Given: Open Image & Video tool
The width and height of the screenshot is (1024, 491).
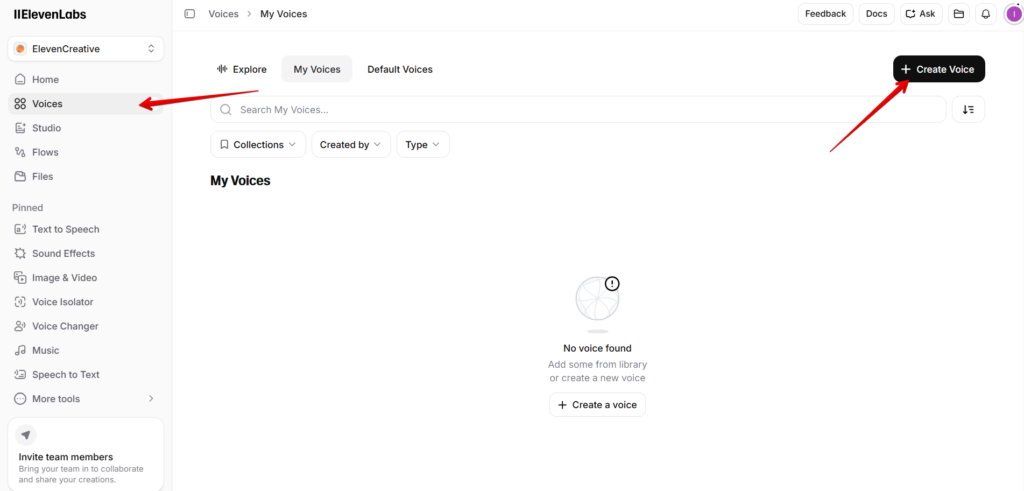Looking at the screenshot, I should click(86, 277).
